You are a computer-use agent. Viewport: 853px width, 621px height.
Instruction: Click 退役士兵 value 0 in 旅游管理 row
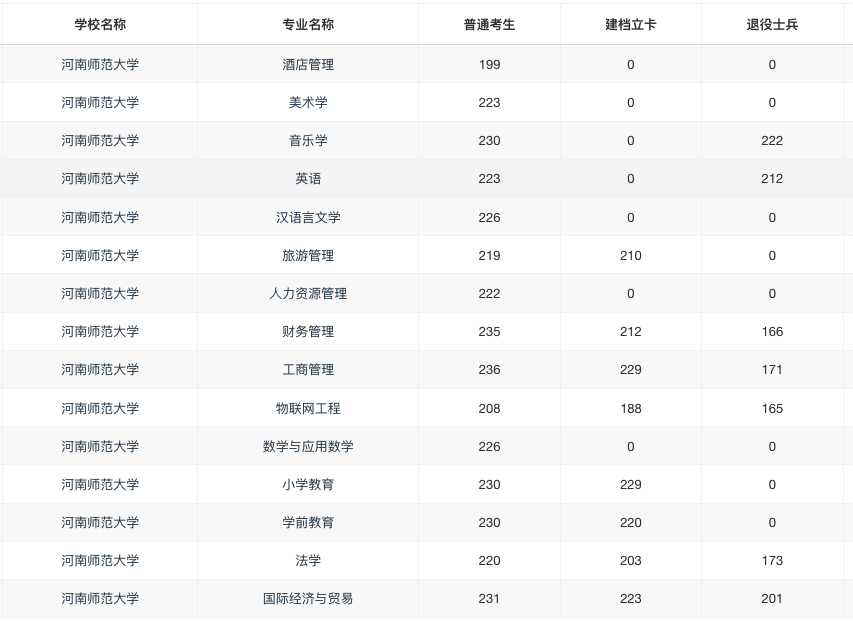pyautogui.click(x=772, y=256)
